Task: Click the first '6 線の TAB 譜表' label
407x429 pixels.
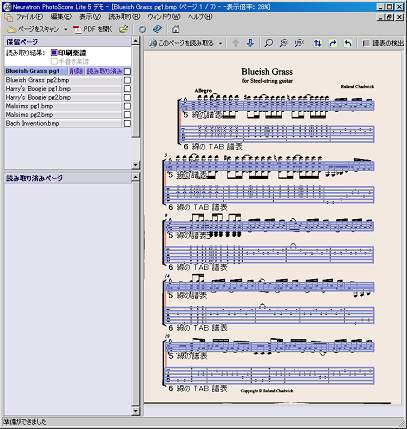Action: tap(213, 147)
